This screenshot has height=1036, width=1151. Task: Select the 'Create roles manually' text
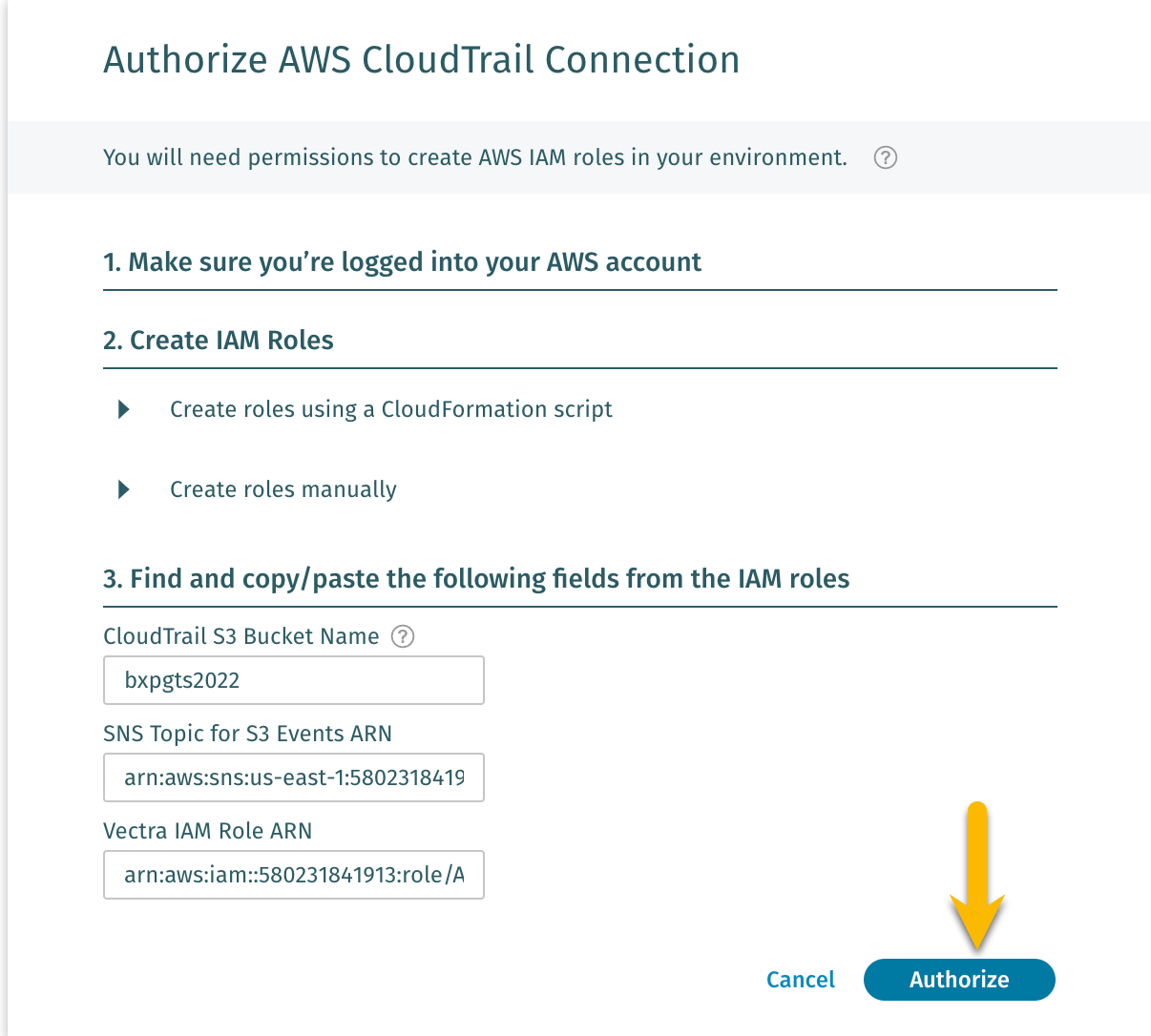tap(283, 489)
